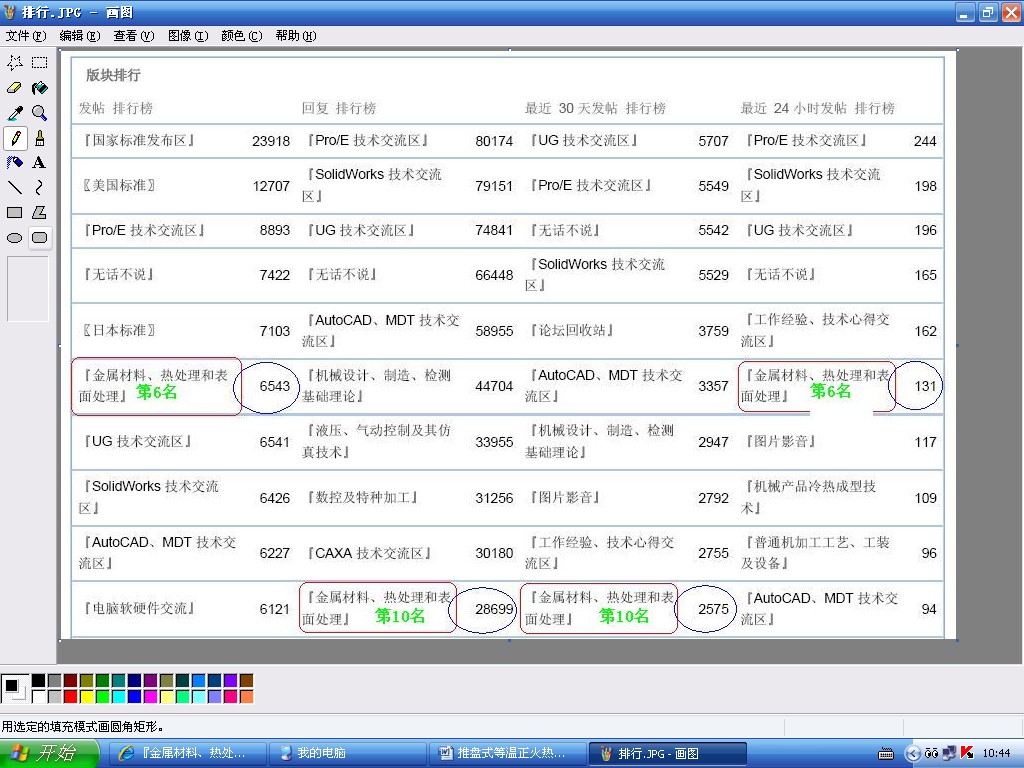Click the 排行.JPG - 画图 taskbar button
The width and height of the screenshot is (1024, 768).
668,753
